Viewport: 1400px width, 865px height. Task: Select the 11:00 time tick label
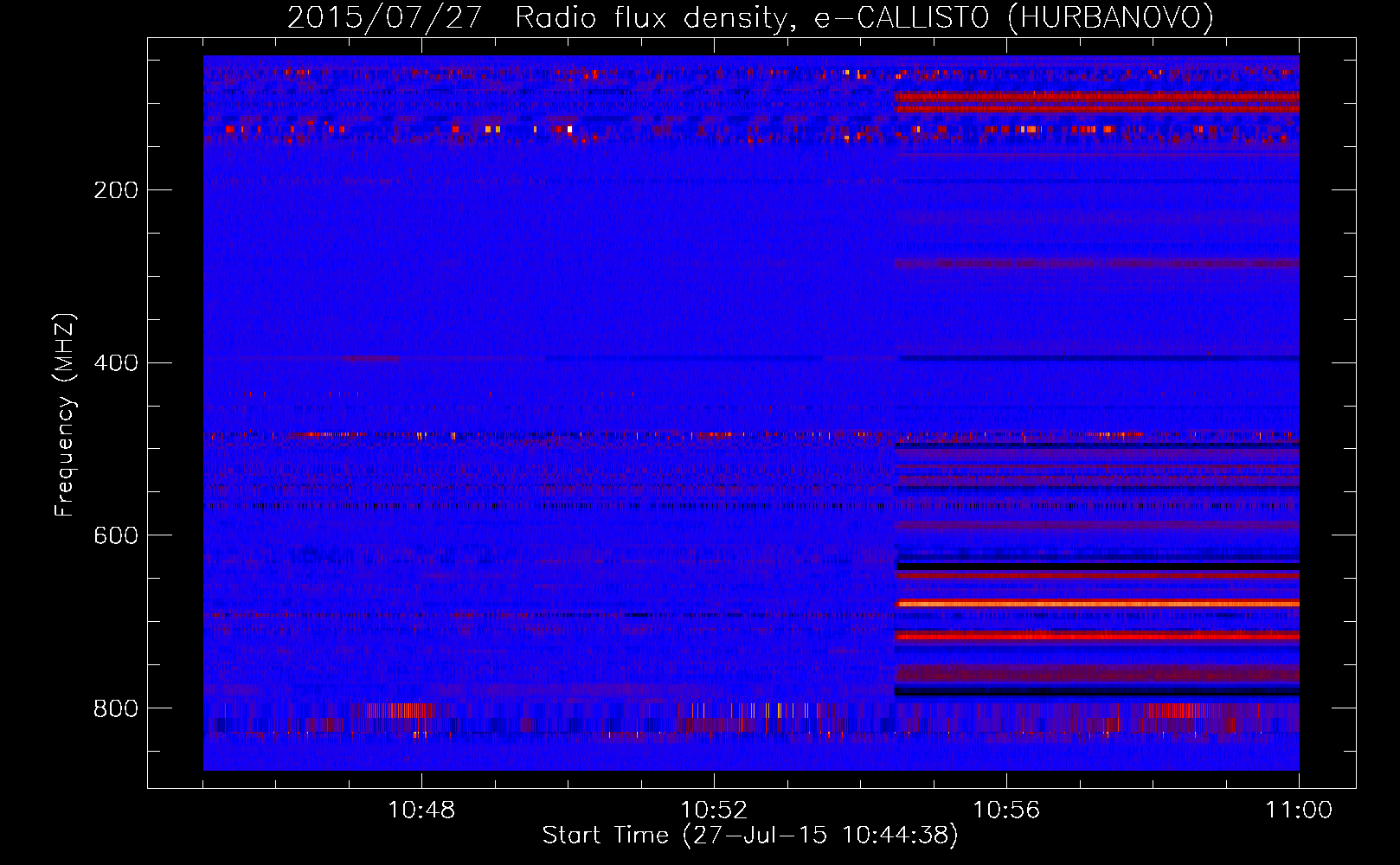pos(1299,811)
